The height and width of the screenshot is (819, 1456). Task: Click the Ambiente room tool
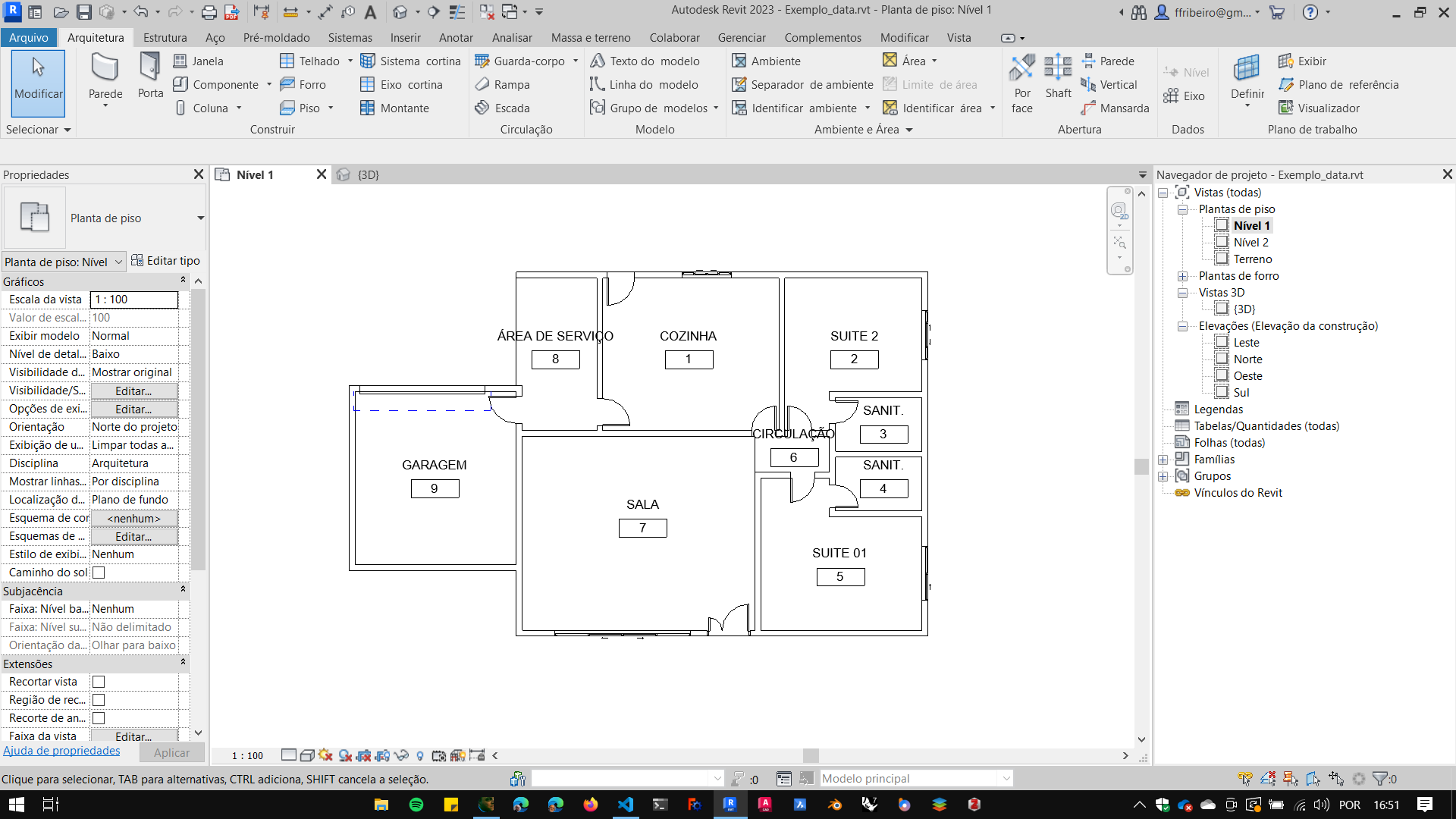click(x=766, y=61)
